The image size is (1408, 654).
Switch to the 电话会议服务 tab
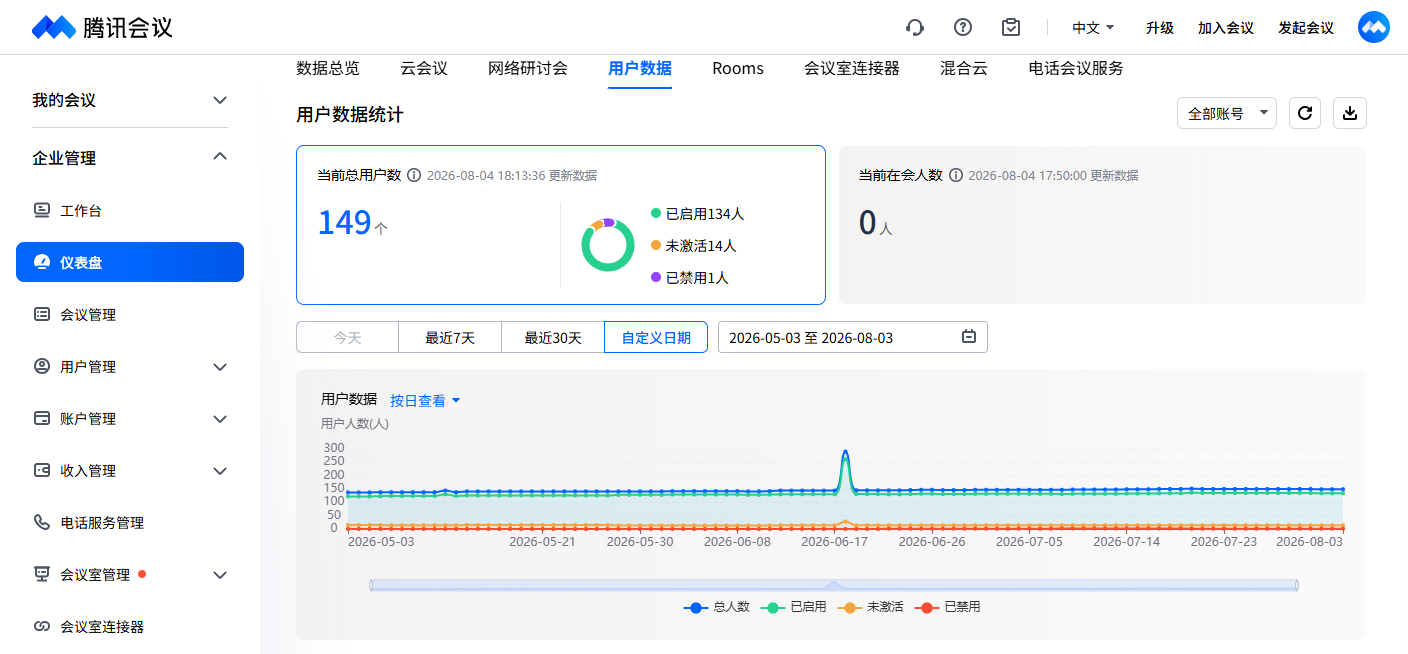tap(1076, 68)
